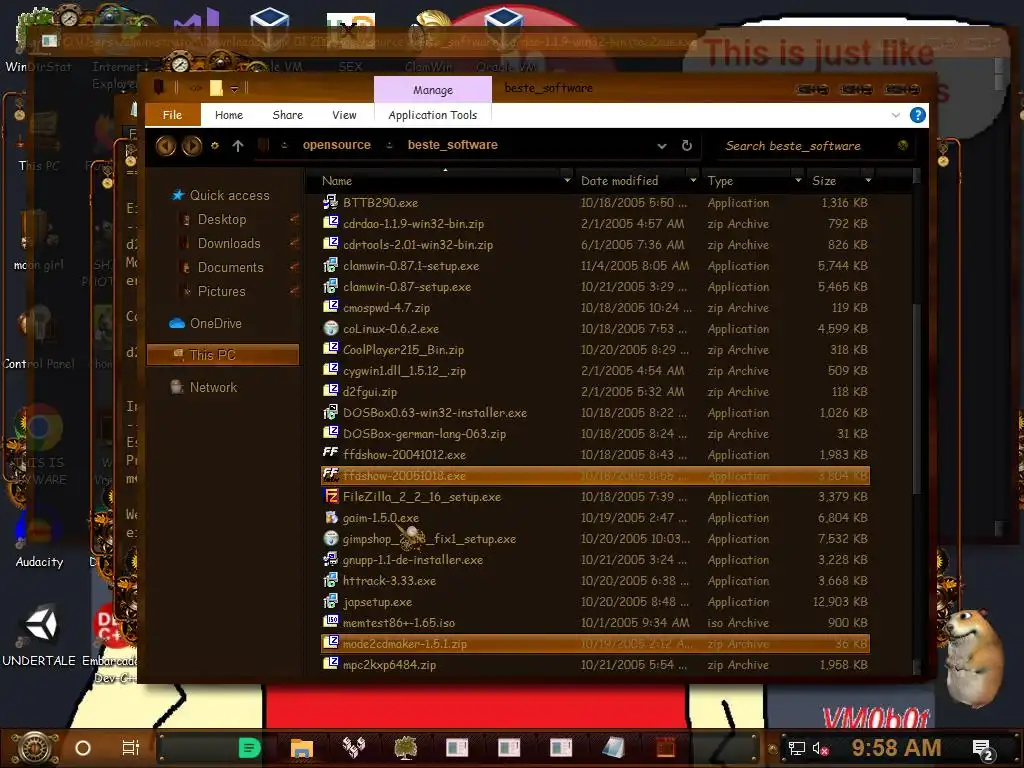Image resolution: width=1024 pixels, height=768 pixels.
Task: Switch to the View ribbon tab
Action: [344, 115]
